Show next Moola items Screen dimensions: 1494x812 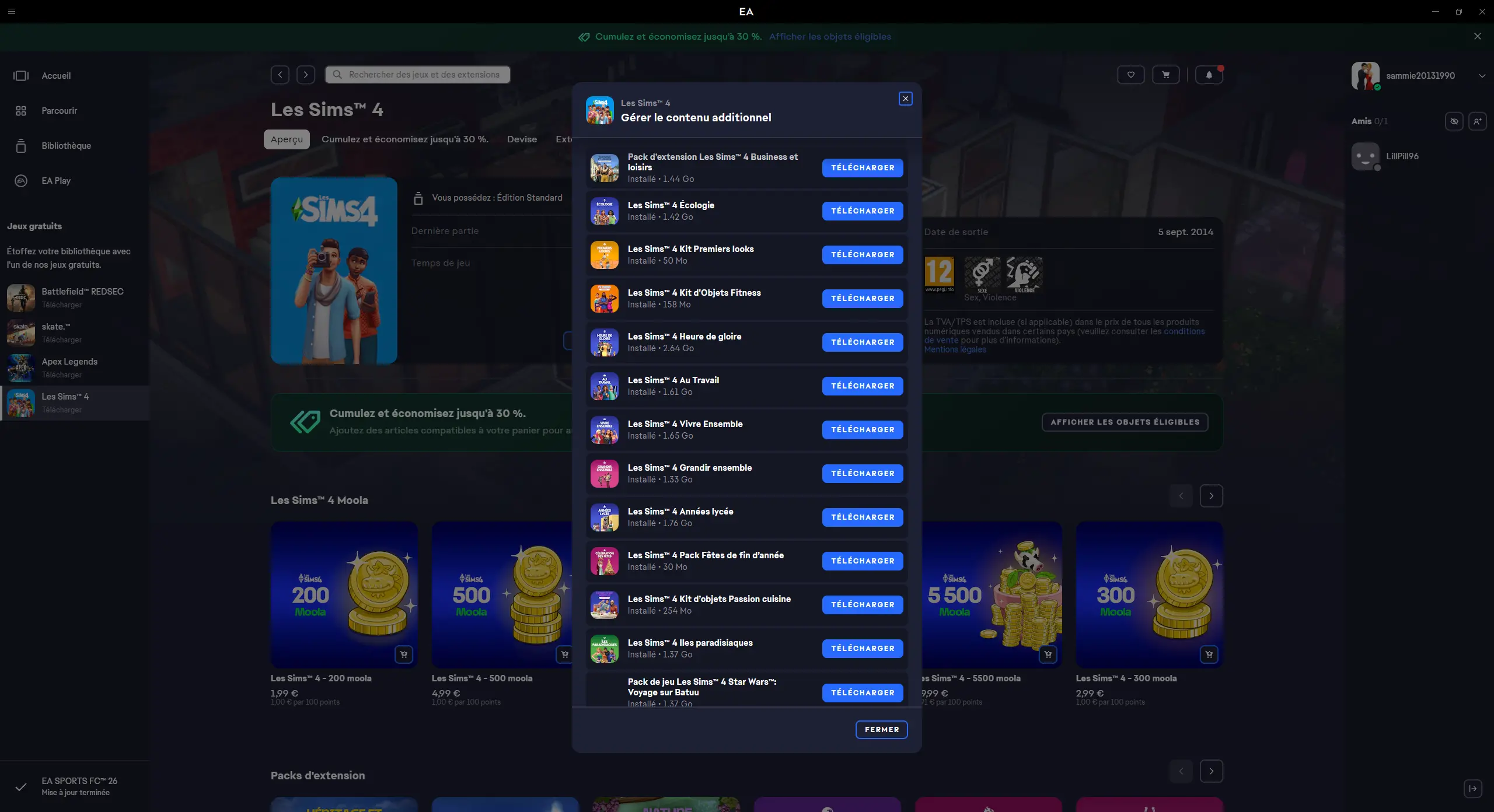[x=1212, y=496]
